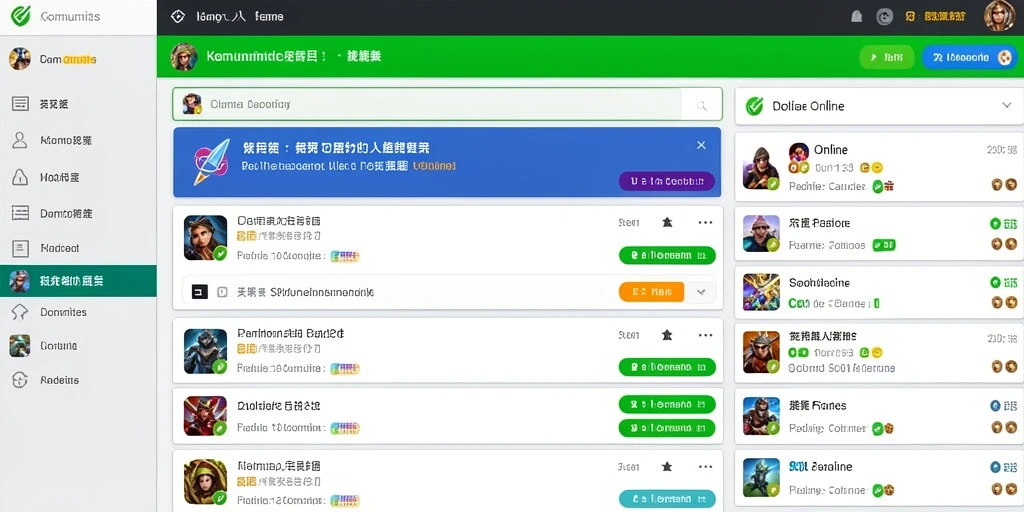
Task: Click star icon on Memnap community card
Action: (x=667, y=467)
